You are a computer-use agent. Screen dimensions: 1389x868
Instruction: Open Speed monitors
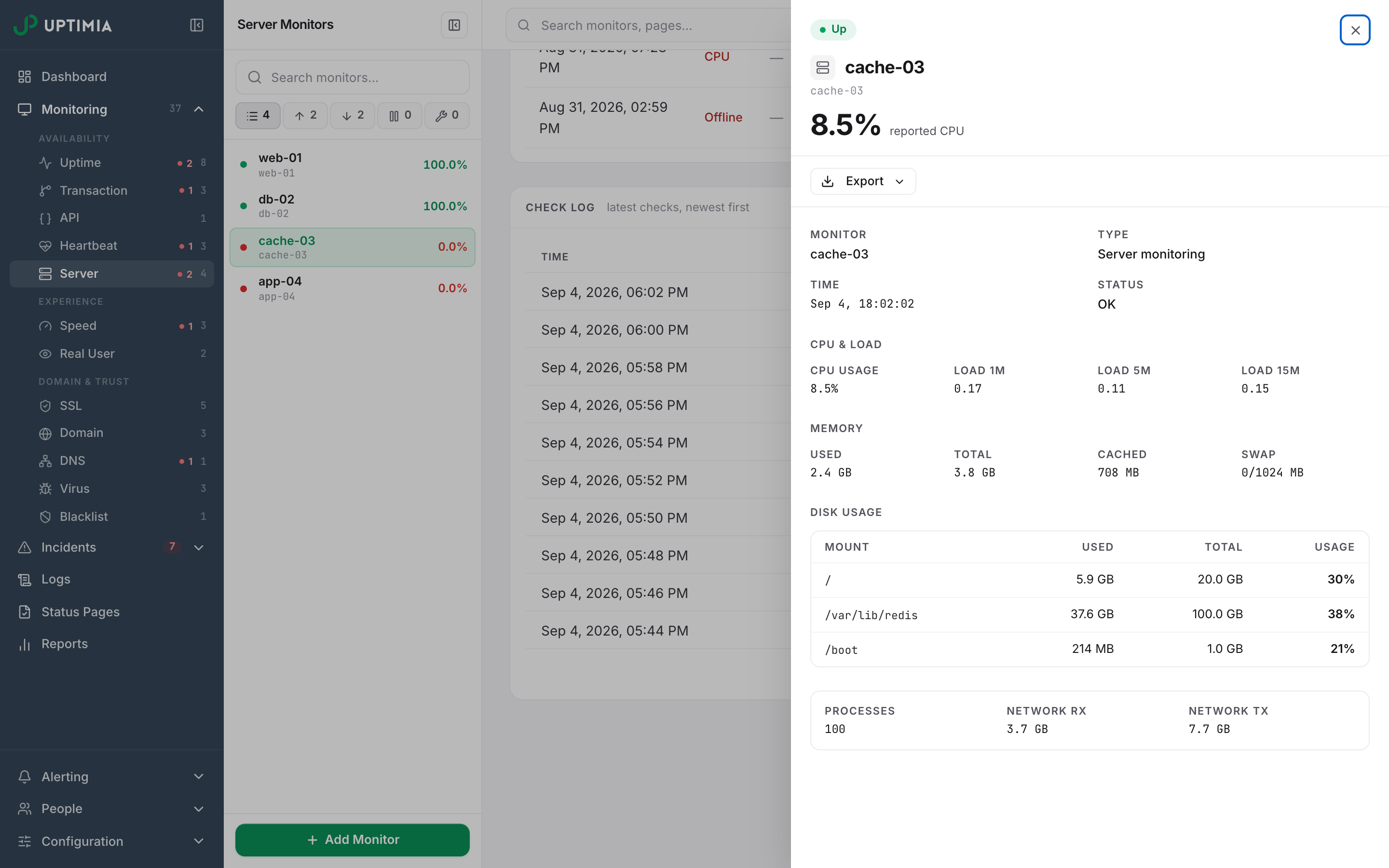tap(111, 325)
